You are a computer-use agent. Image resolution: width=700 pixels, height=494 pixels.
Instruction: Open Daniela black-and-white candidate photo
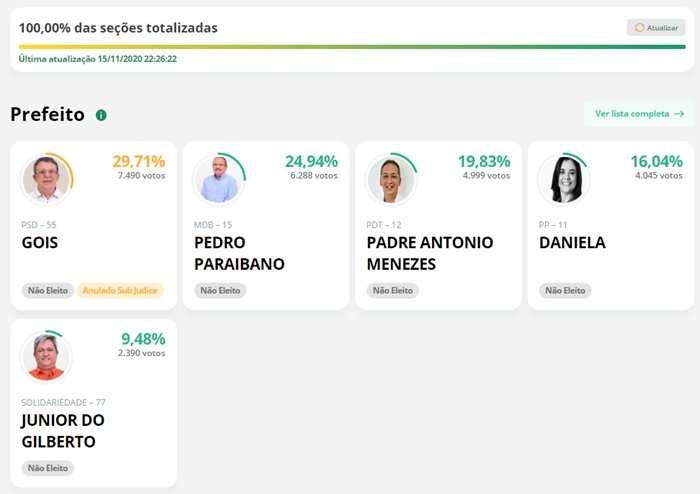click(x=564, y=179)
